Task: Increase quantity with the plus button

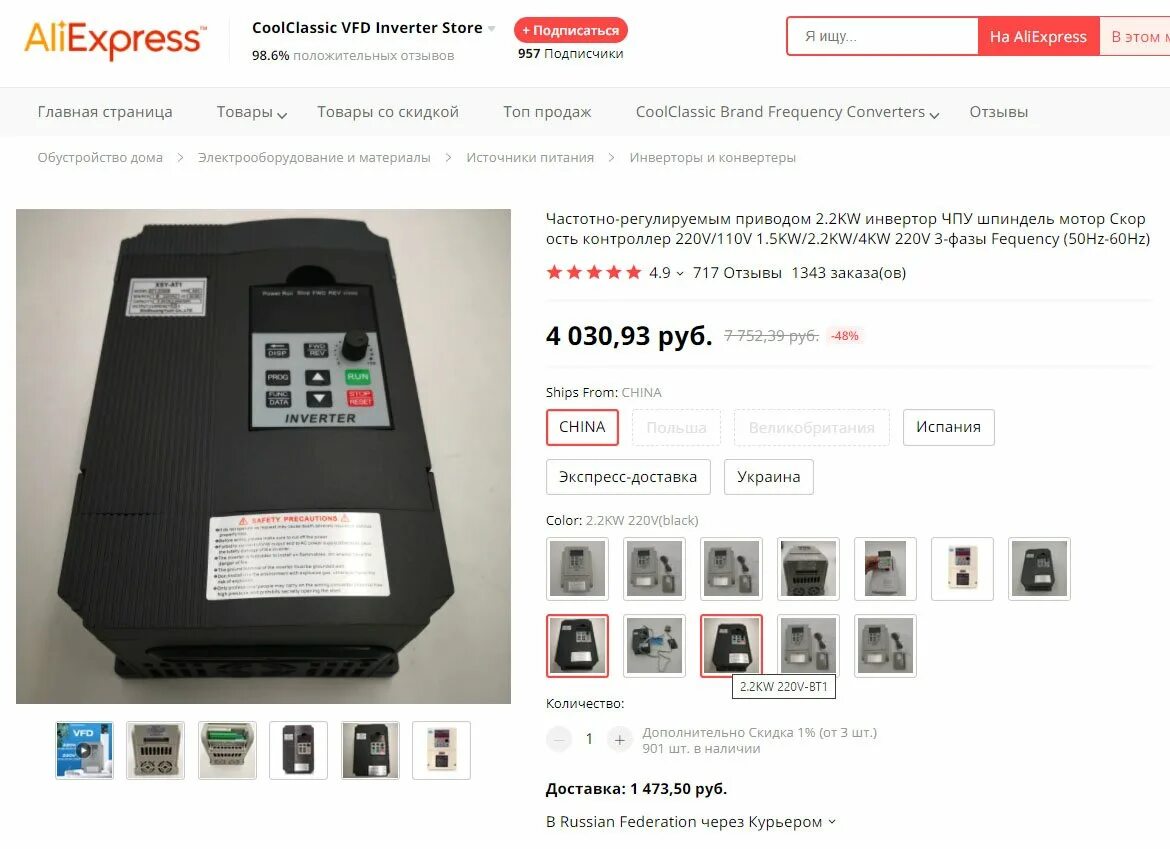Action: pyautogui.click(x=619, y=739)
